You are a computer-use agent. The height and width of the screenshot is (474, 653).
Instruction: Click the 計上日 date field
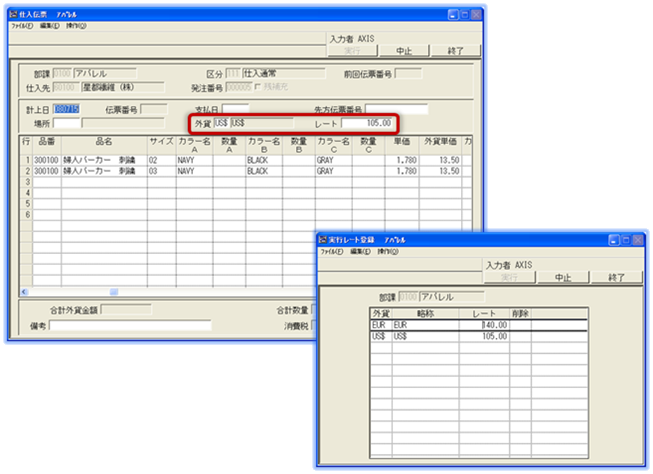[66, 109]
